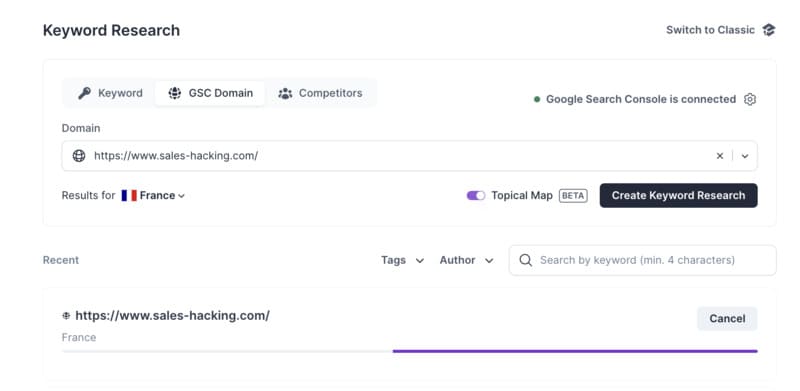Viewport: 800px width, 391px height.
Task: Click Create Keyword Research button
Action: point(678,196)
